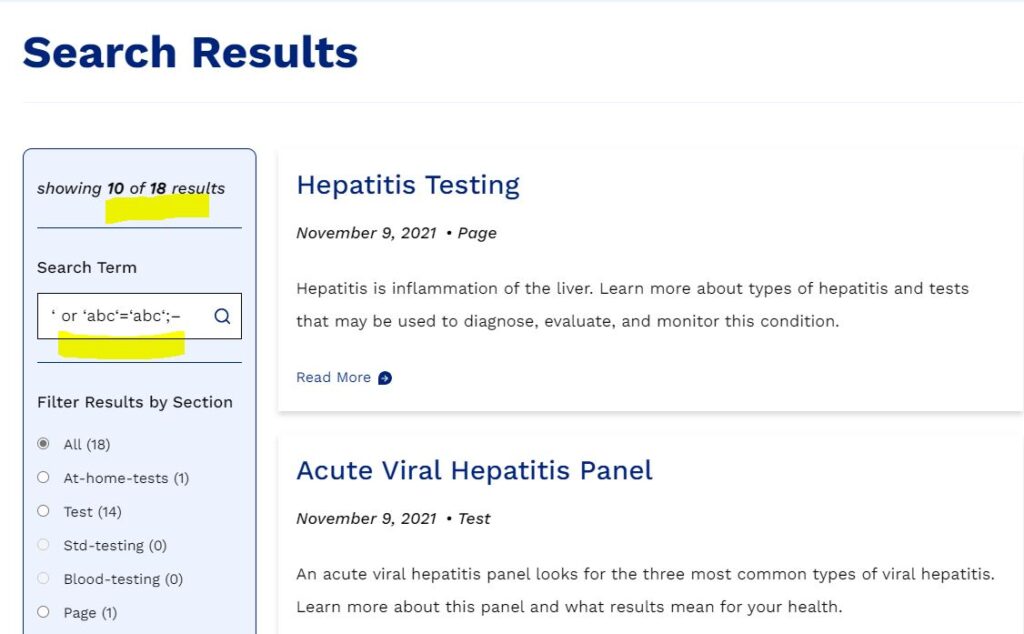Filter results by Page (1)
This screenshot has height=634, width=1024.
pos(43,612)
